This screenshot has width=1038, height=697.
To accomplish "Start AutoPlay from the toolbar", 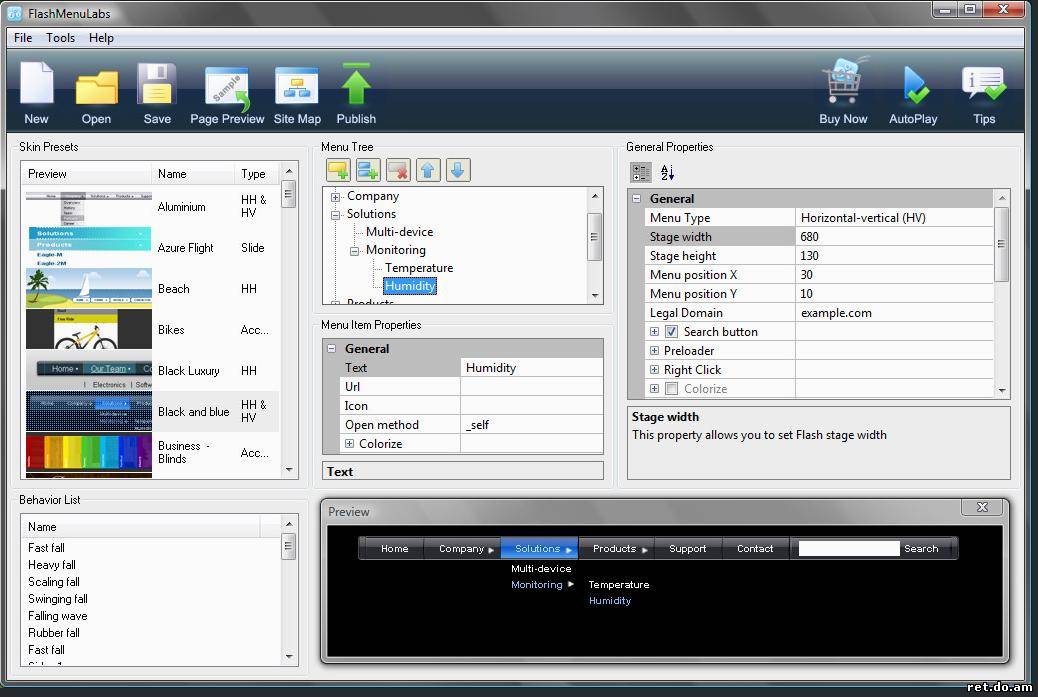I will (x=913, y=87).
